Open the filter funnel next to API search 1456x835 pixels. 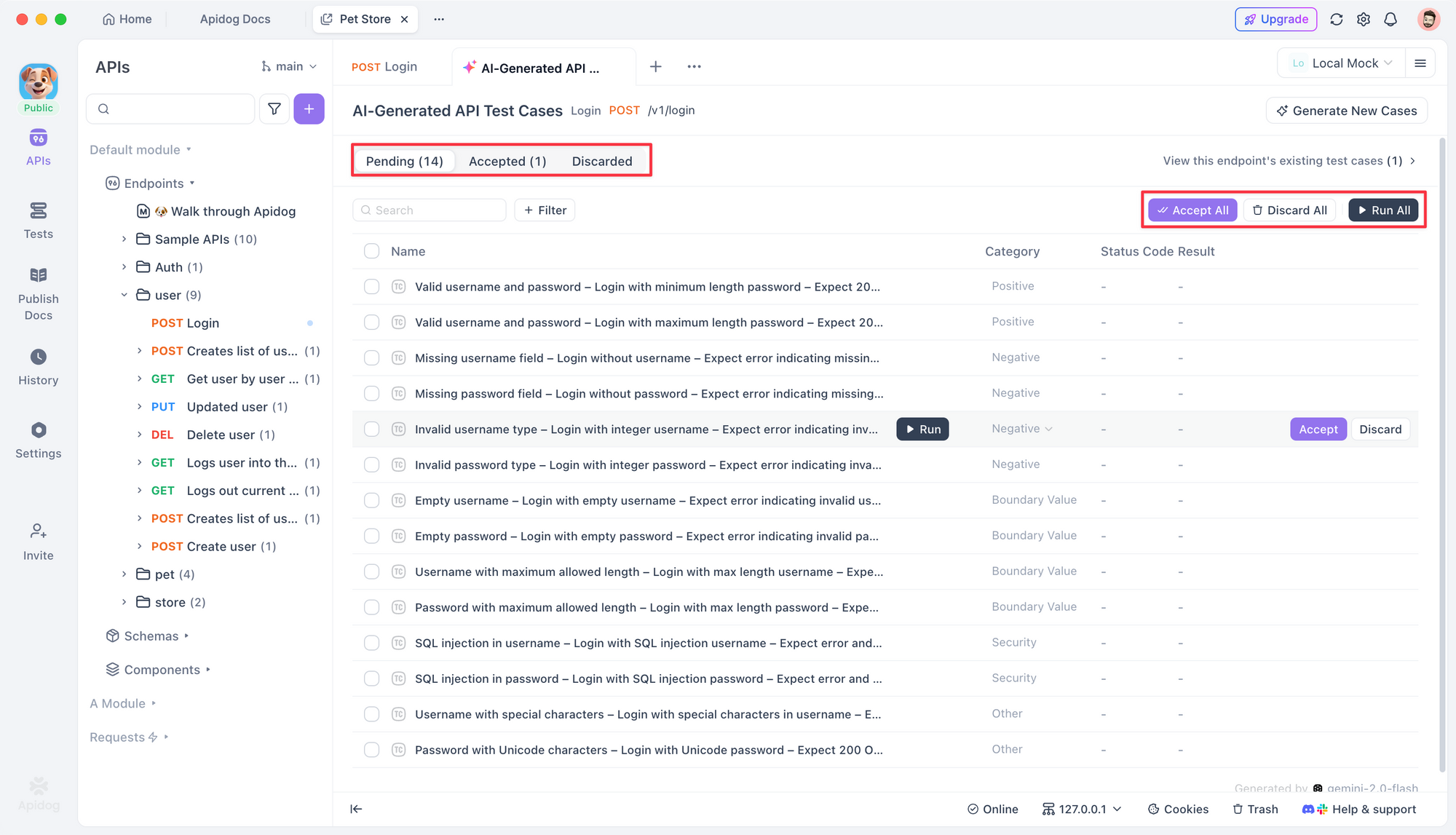274,108
